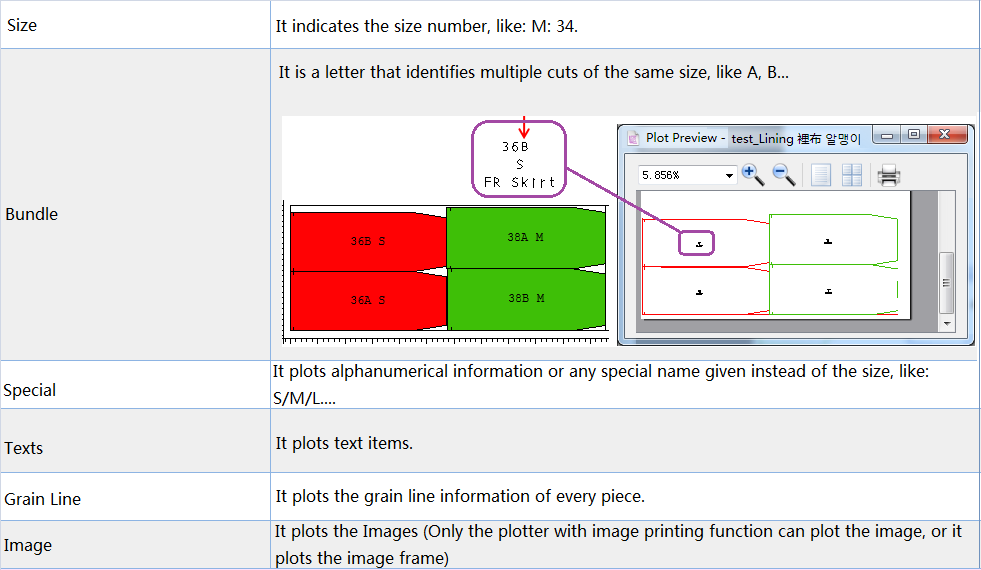Viewport: 981px width, 570px height.
Task: Click the Grain Line row label
Action: [x=43, y=499]
